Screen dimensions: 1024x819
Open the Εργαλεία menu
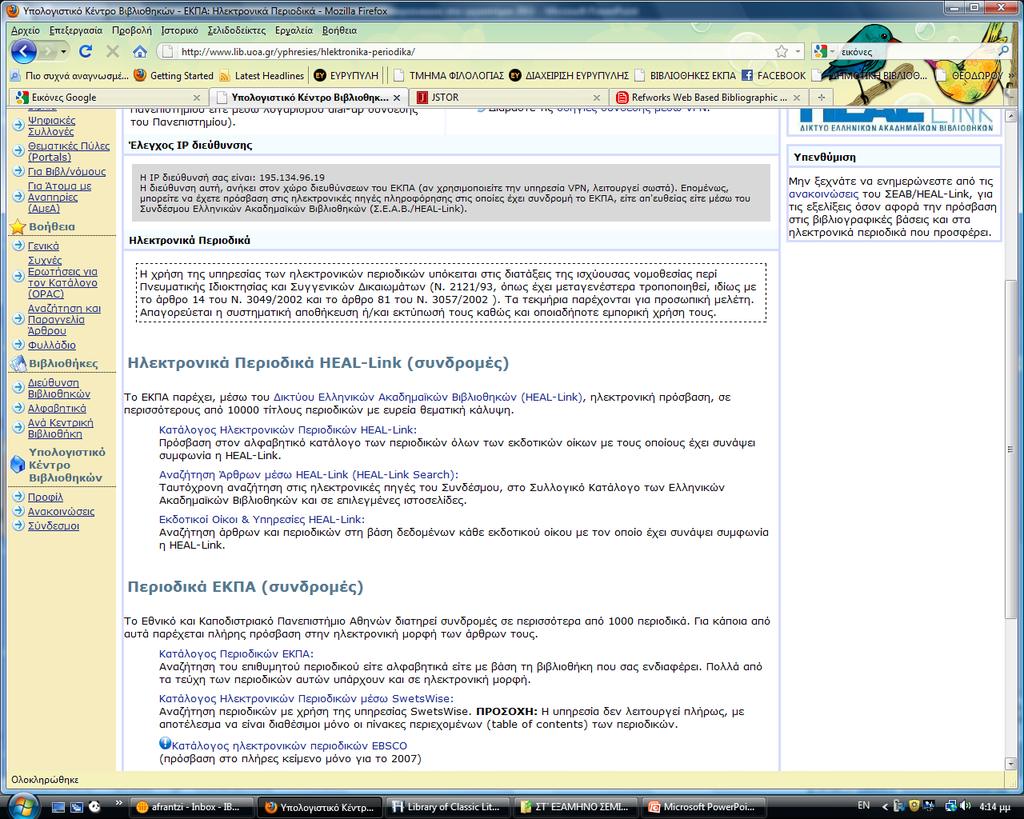tap(294, 30)
